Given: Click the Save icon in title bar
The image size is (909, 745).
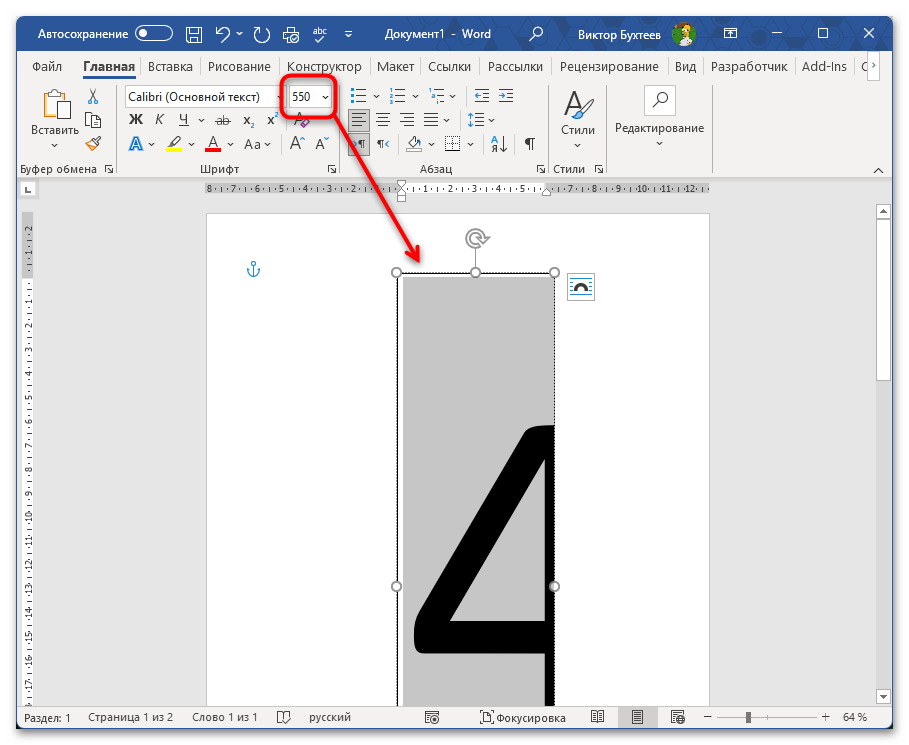Looking at the screenshot, I should (195, 34).
